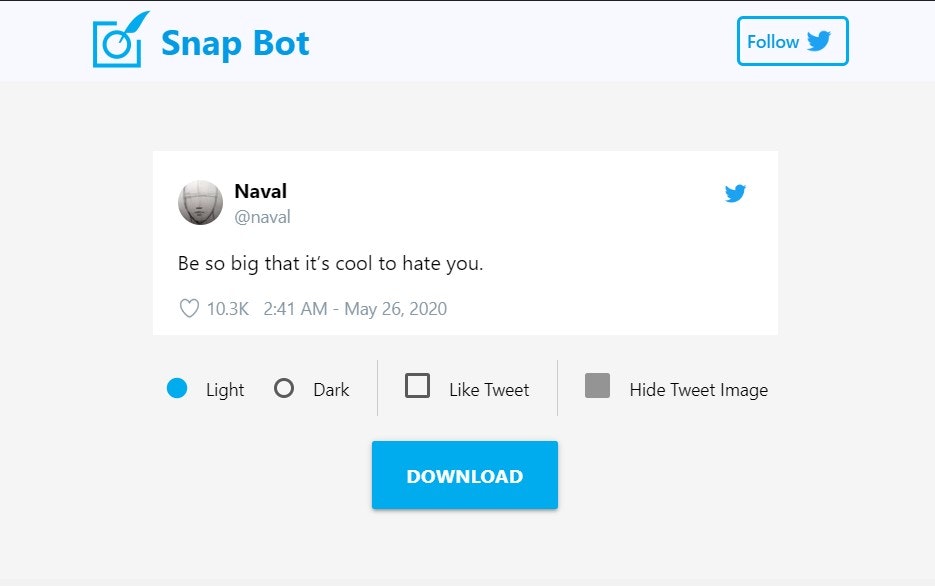
Task: Click the Snap Bot logo icon
Action: [120, 40]
